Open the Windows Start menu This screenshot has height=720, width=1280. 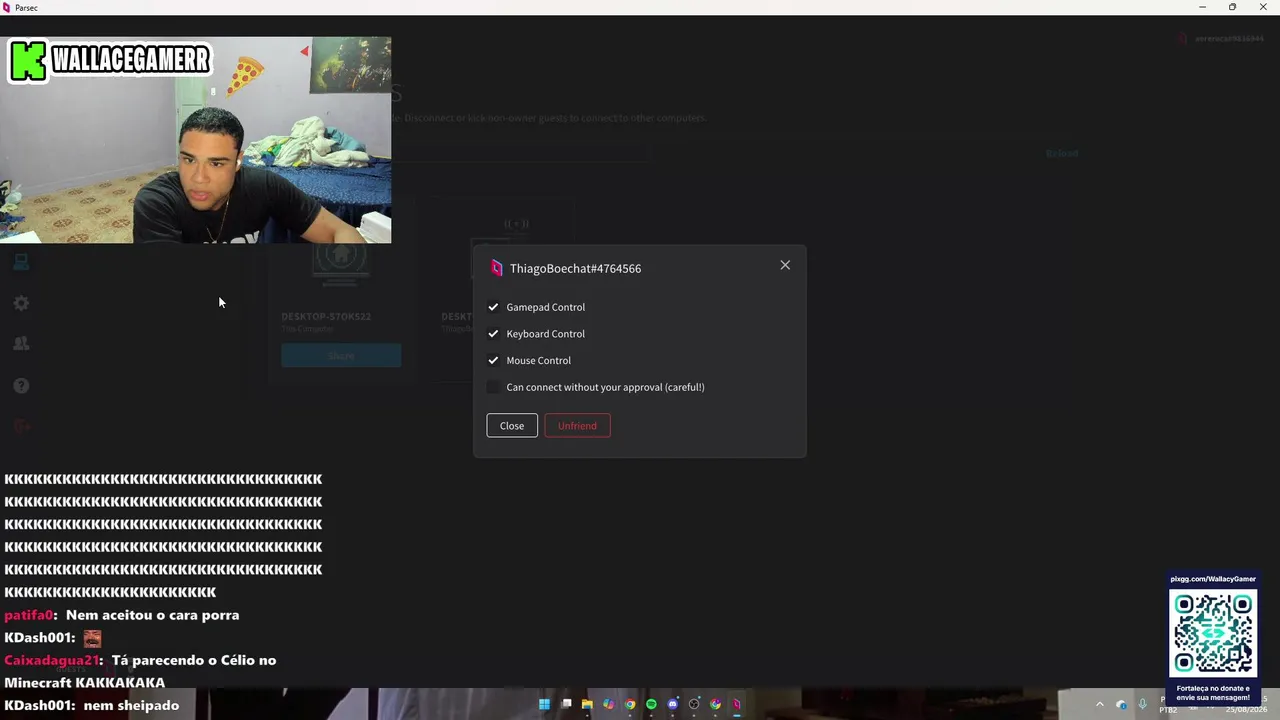click(x=544, y=704)
